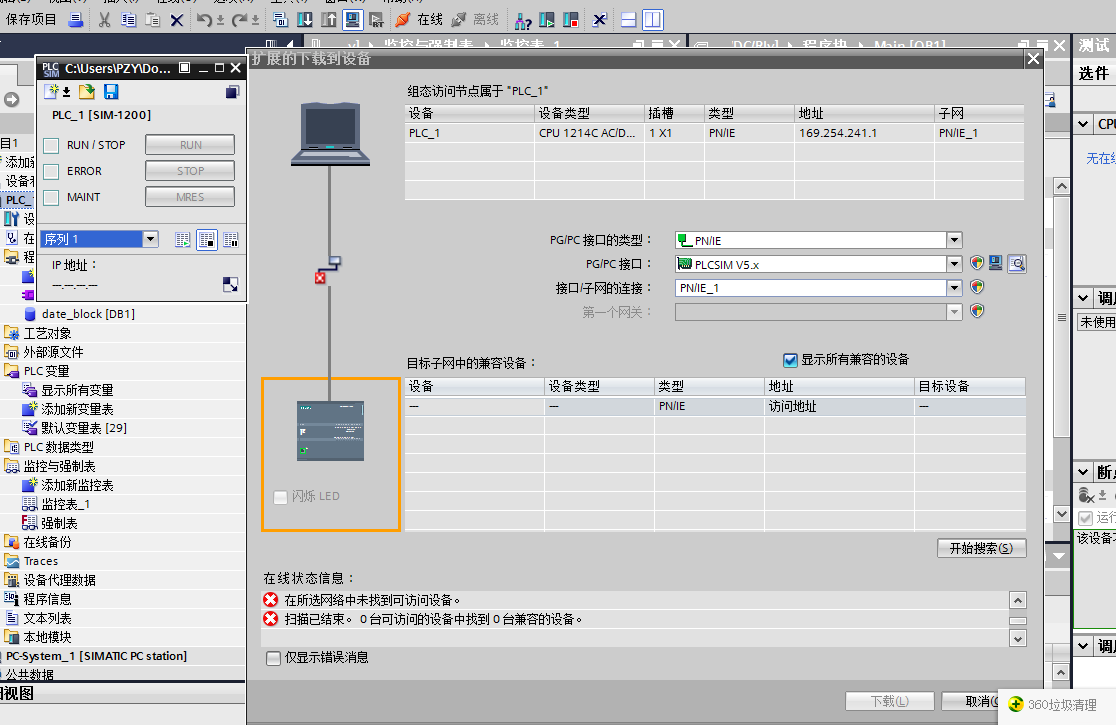Open the 接口/子网的连接 dropdown
Image resolution: width=1116 pixels, height=725 pixels.
(x=954, y=288)
